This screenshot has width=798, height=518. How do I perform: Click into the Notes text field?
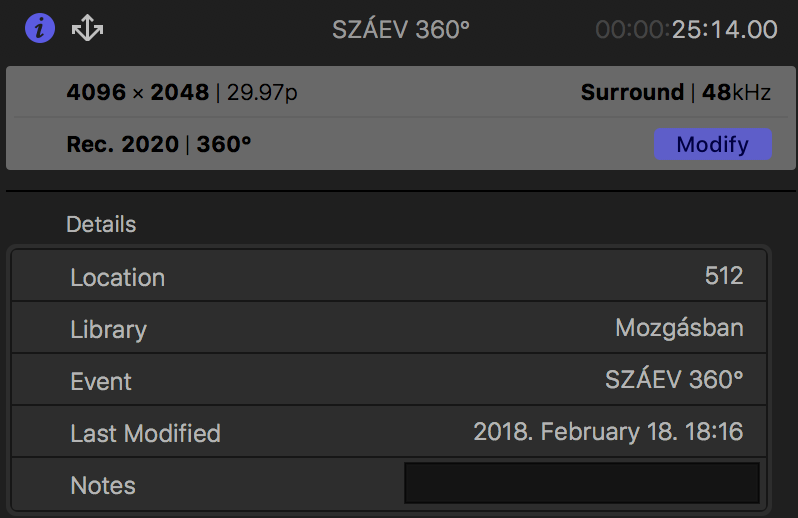[x=582, y=483]
